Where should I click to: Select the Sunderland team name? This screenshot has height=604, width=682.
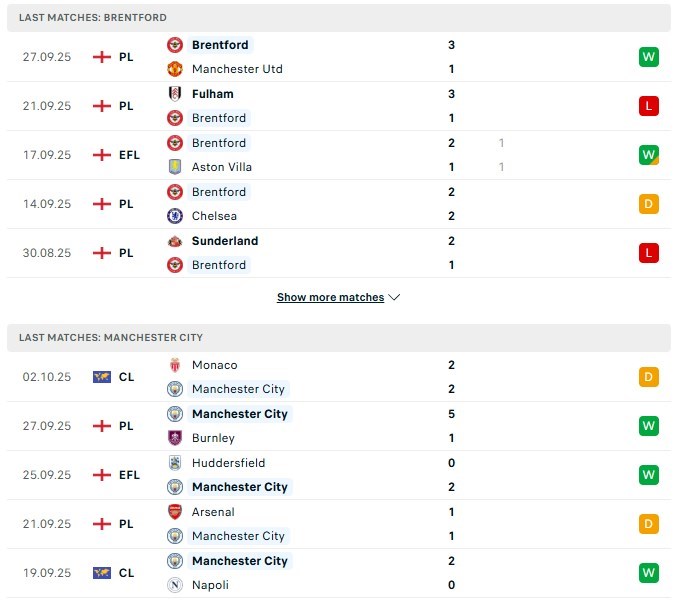(x=225, y=241)
